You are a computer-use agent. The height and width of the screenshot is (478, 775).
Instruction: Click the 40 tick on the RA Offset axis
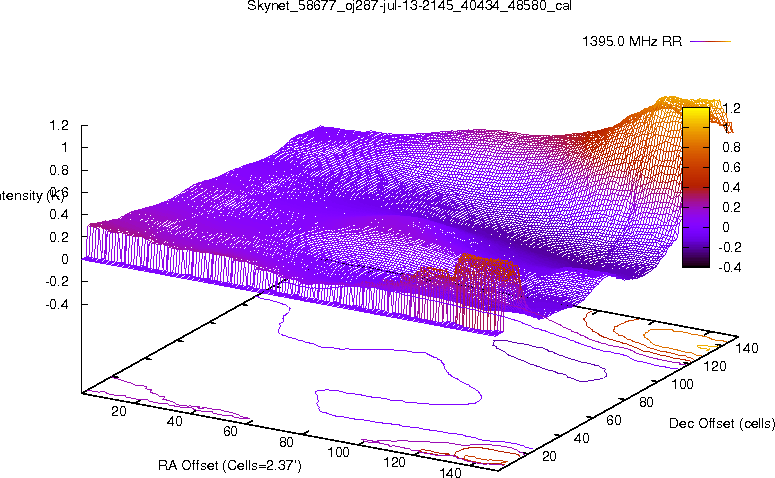(174, 422)
